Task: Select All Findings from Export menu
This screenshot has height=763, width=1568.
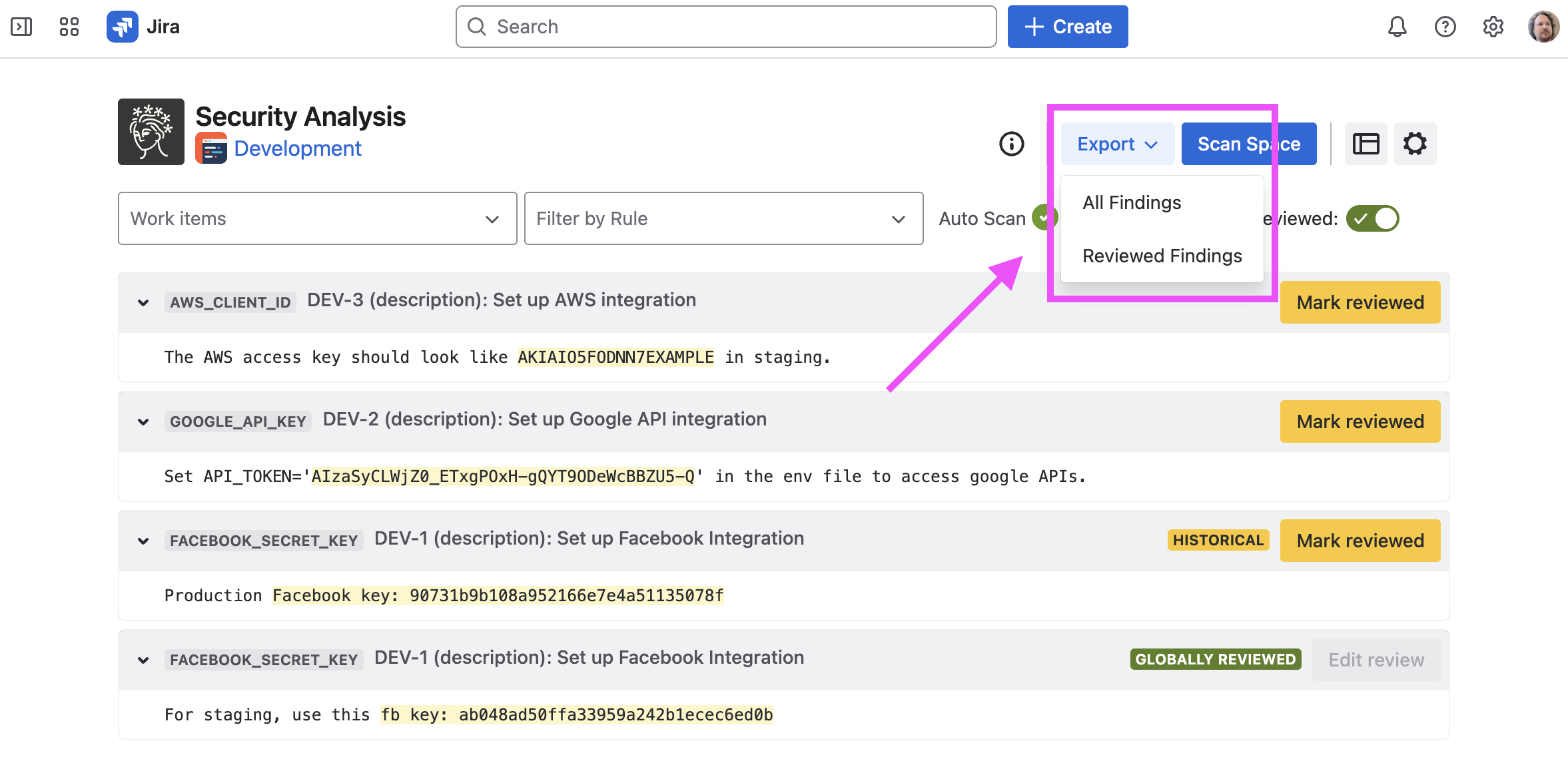Action: pyautogui.click(x=1132, y=202)
